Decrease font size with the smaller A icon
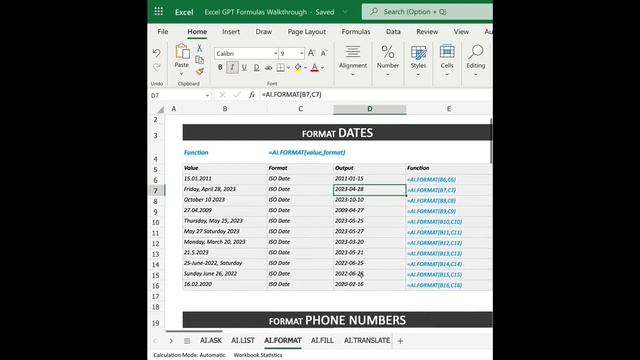The image size is (640, 360). point(324,53)
